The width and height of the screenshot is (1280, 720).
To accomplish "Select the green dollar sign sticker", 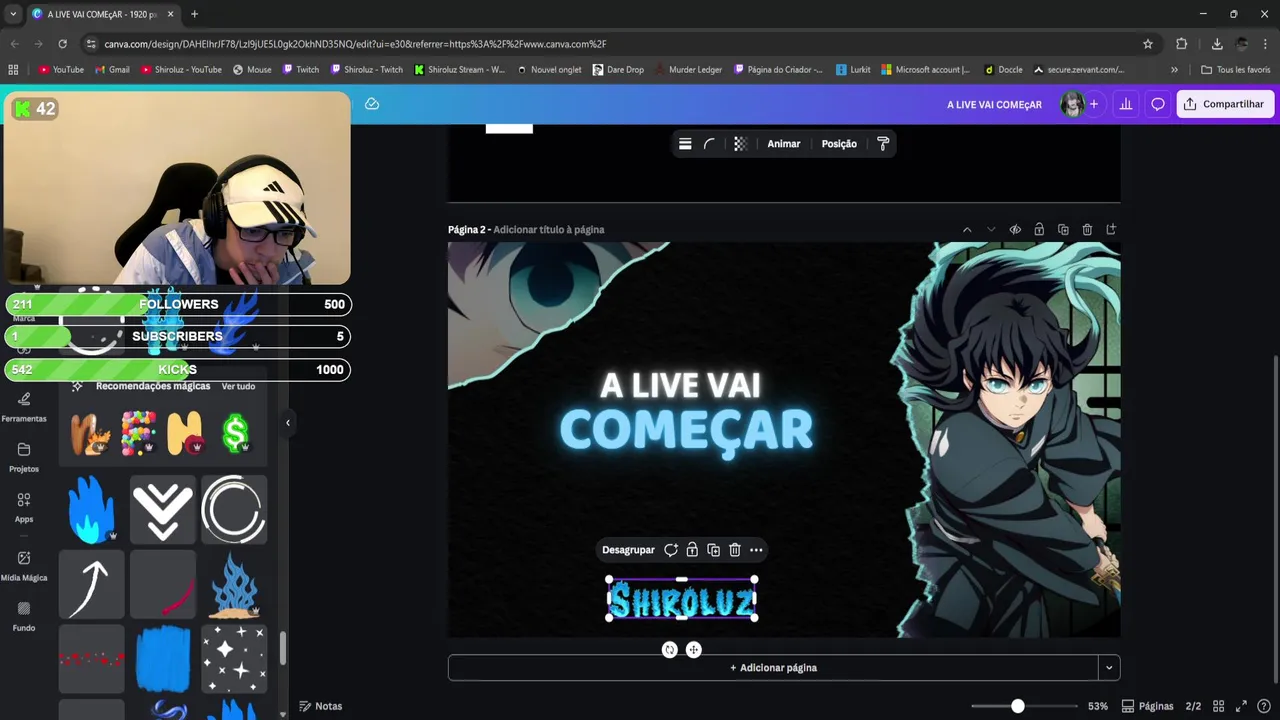I will click(235, 433).
